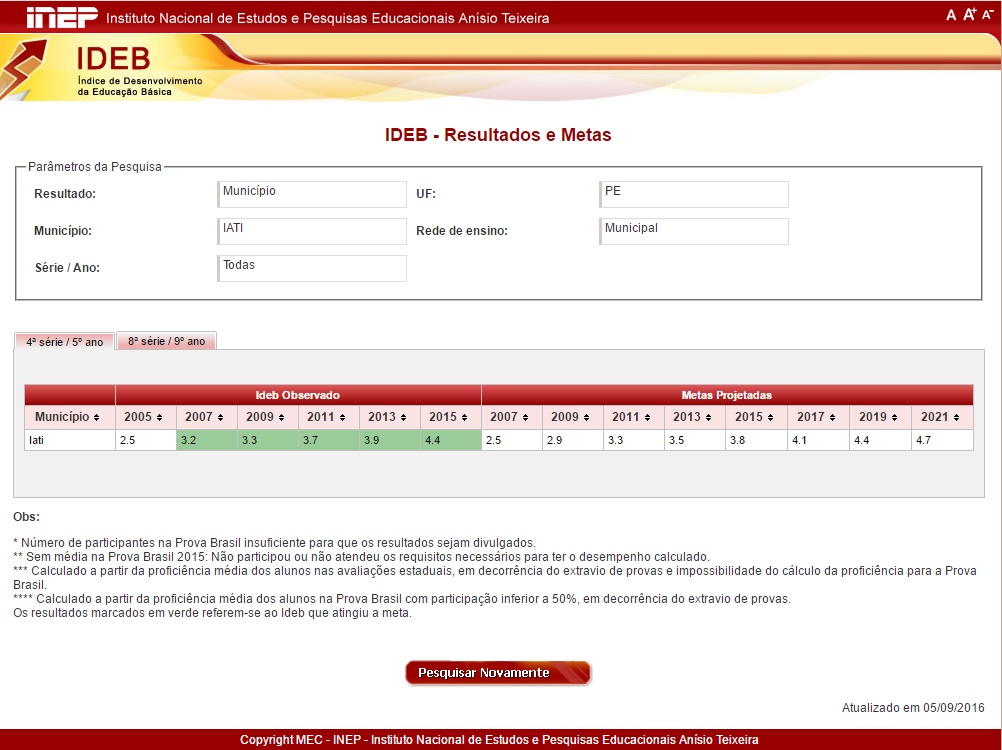Decrease font size with A- icon
This screenshot has height=750, width=1002.
(987, 14)
